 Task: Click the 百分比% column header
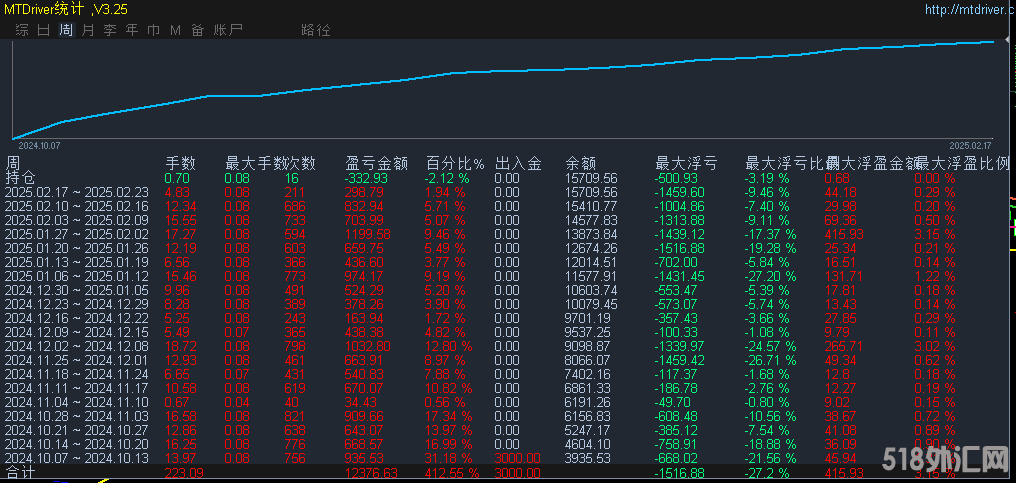click(x=455, y=163)
